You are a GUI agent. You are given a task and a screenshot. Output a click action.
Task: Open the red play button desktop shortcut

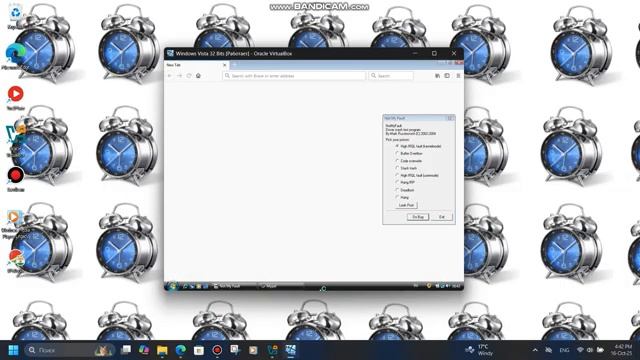pos(16,98)
